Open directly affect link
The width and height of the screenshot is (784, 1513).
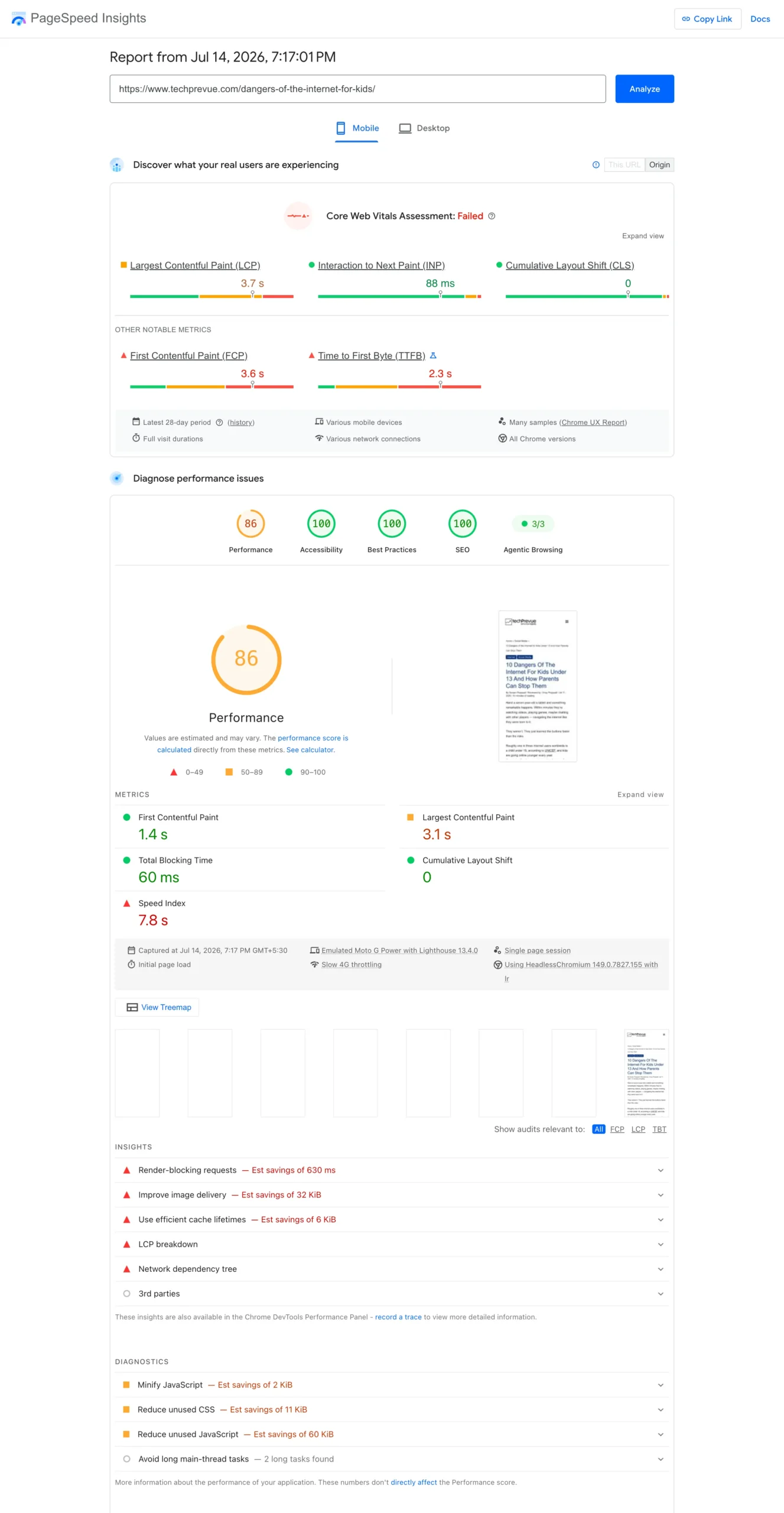(x=414, y=1483)
